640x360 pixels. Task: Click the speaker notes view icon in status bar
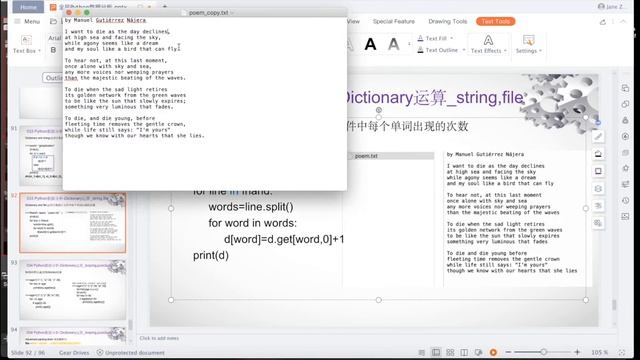coord(478,352)
